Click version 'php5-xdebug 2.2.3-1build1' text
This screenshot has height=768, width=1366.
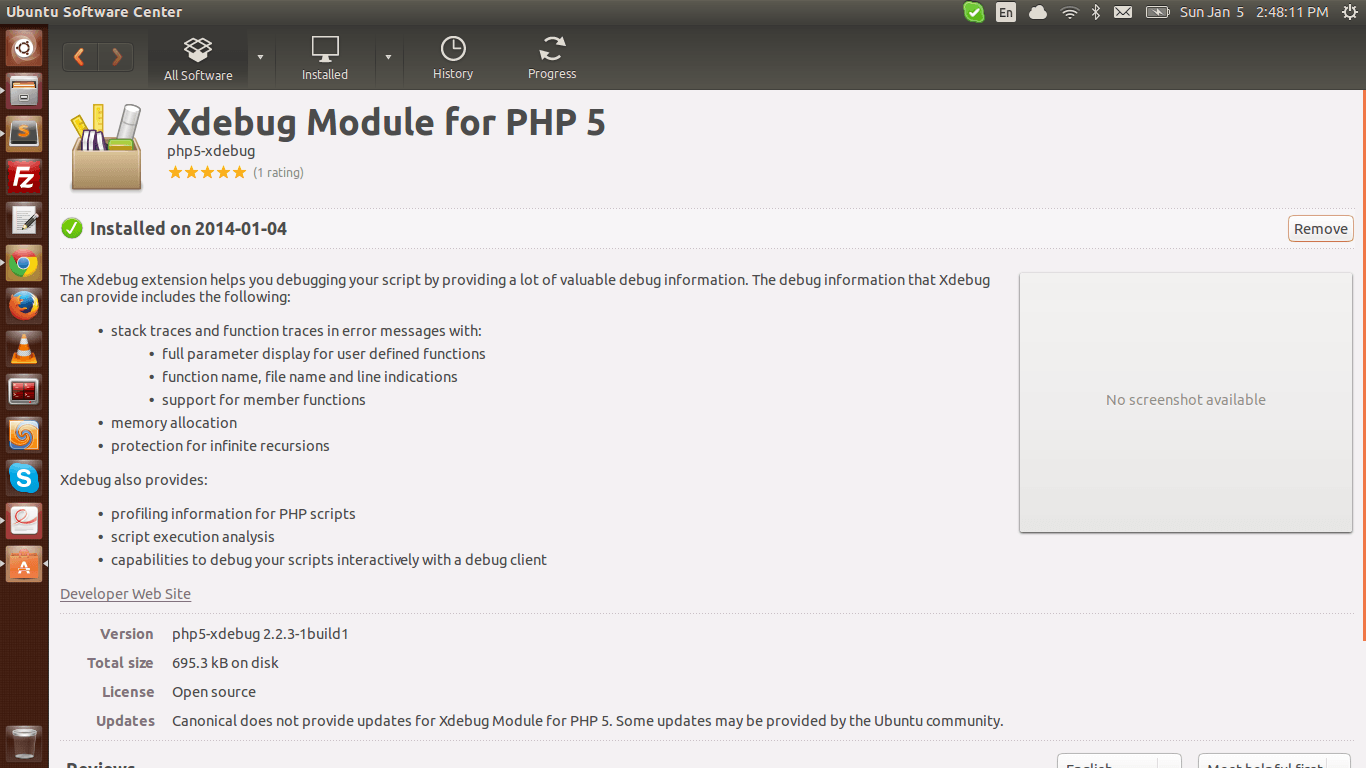(260, 634)
